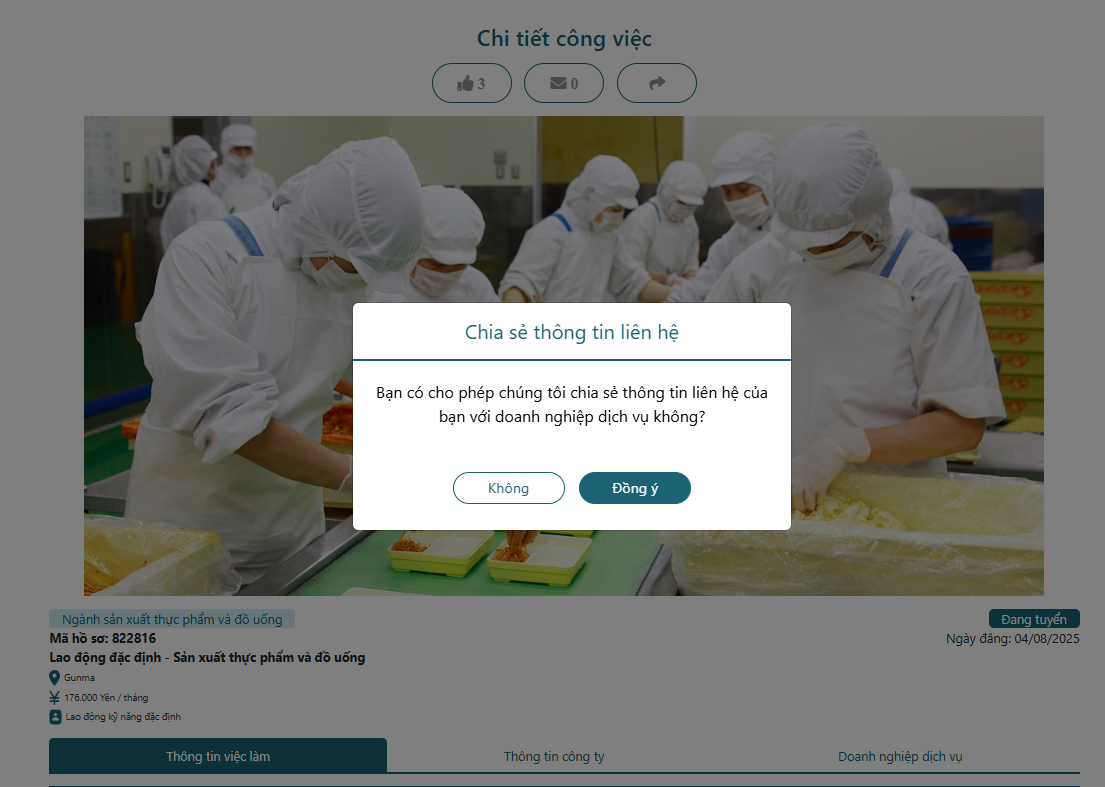The image size is (1105, 787).
Task: Click the thumbs-up like icon
Action: click(465, 84)
